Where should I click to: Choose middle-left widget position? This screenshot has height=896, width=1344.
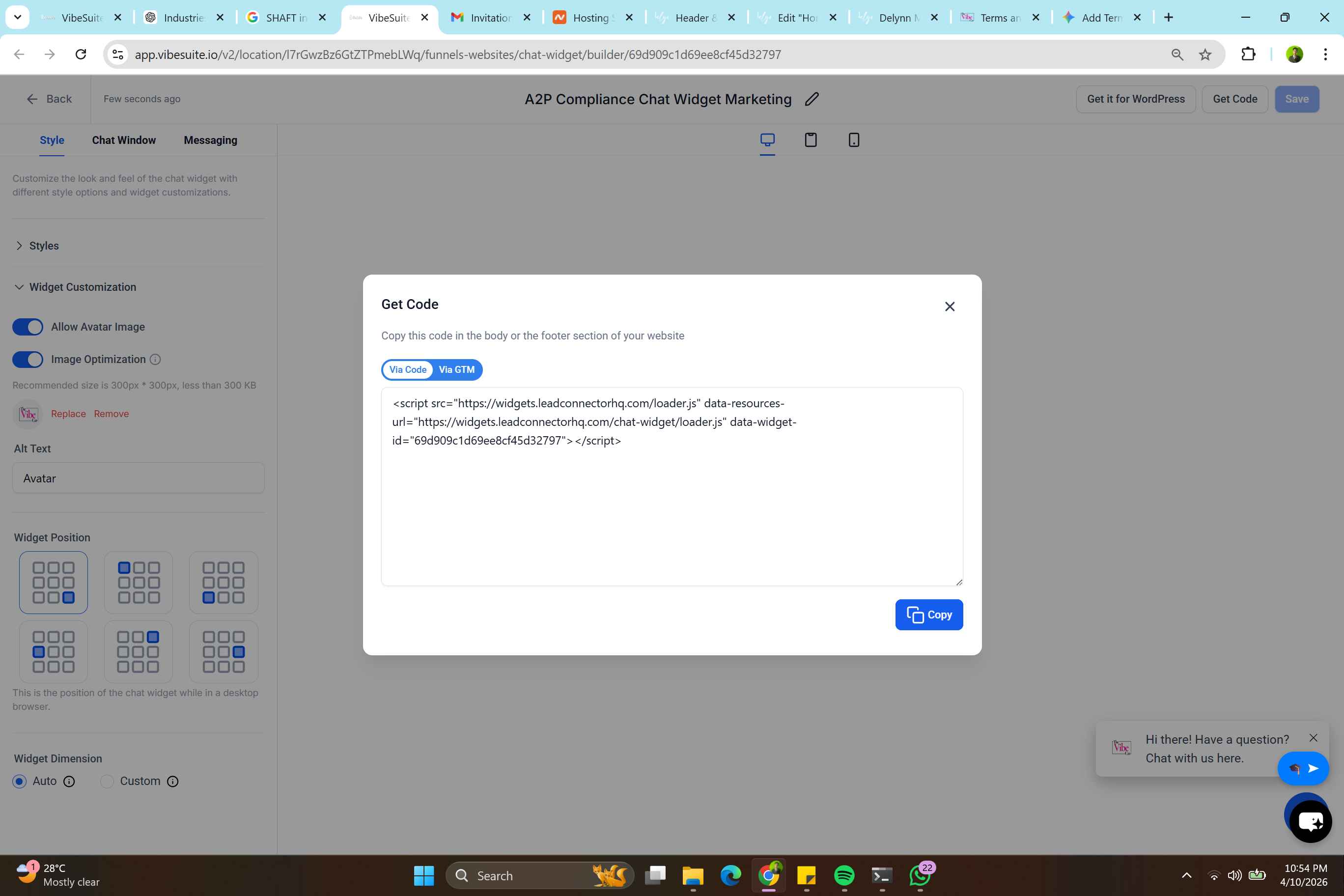(53, 651)
